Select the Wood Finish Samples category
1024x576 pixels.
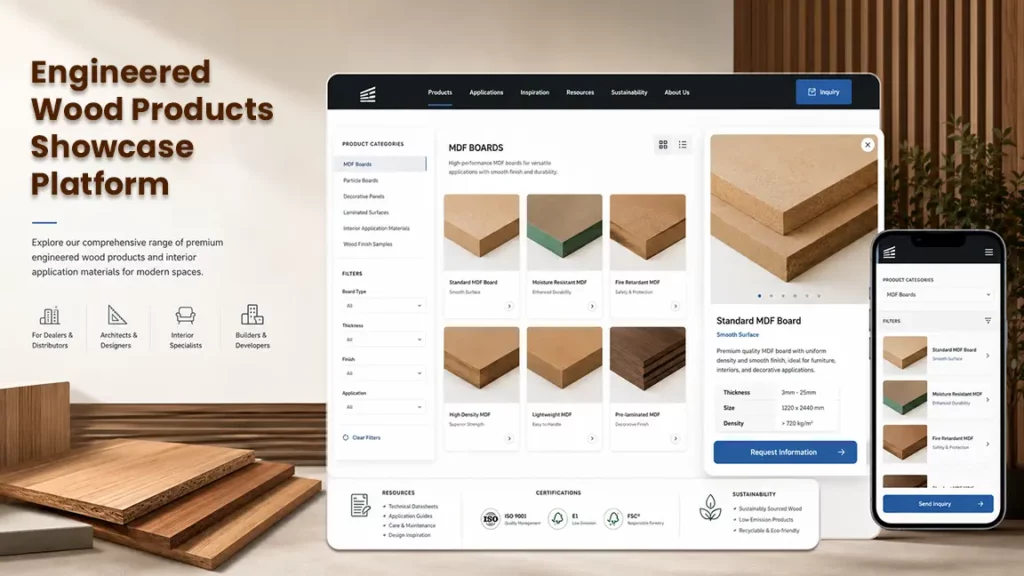point(368,244)
